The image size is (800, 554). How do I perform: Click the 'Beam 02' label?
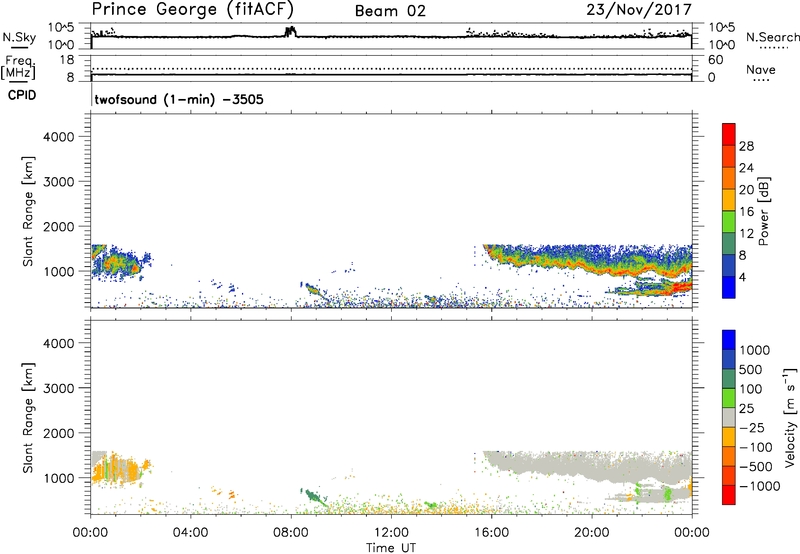click(x=390, y=11)
